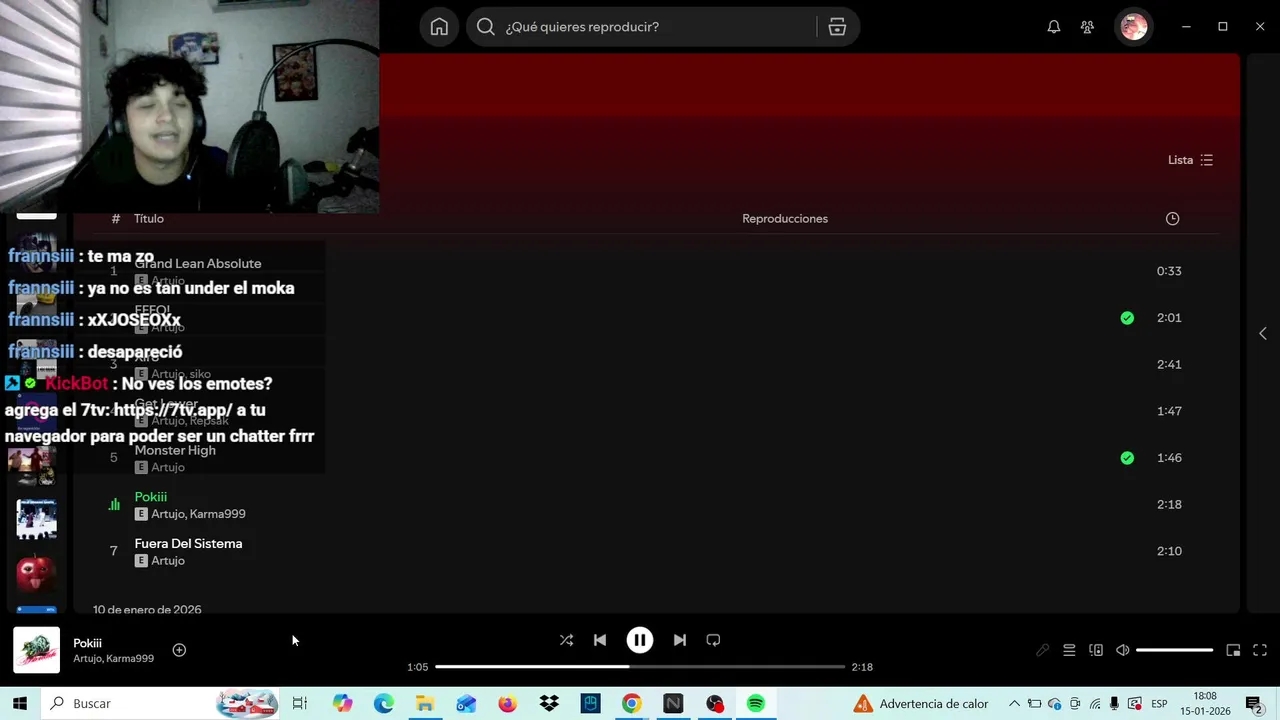
Task: Connect to a device icon
Action: point(1096,650)
